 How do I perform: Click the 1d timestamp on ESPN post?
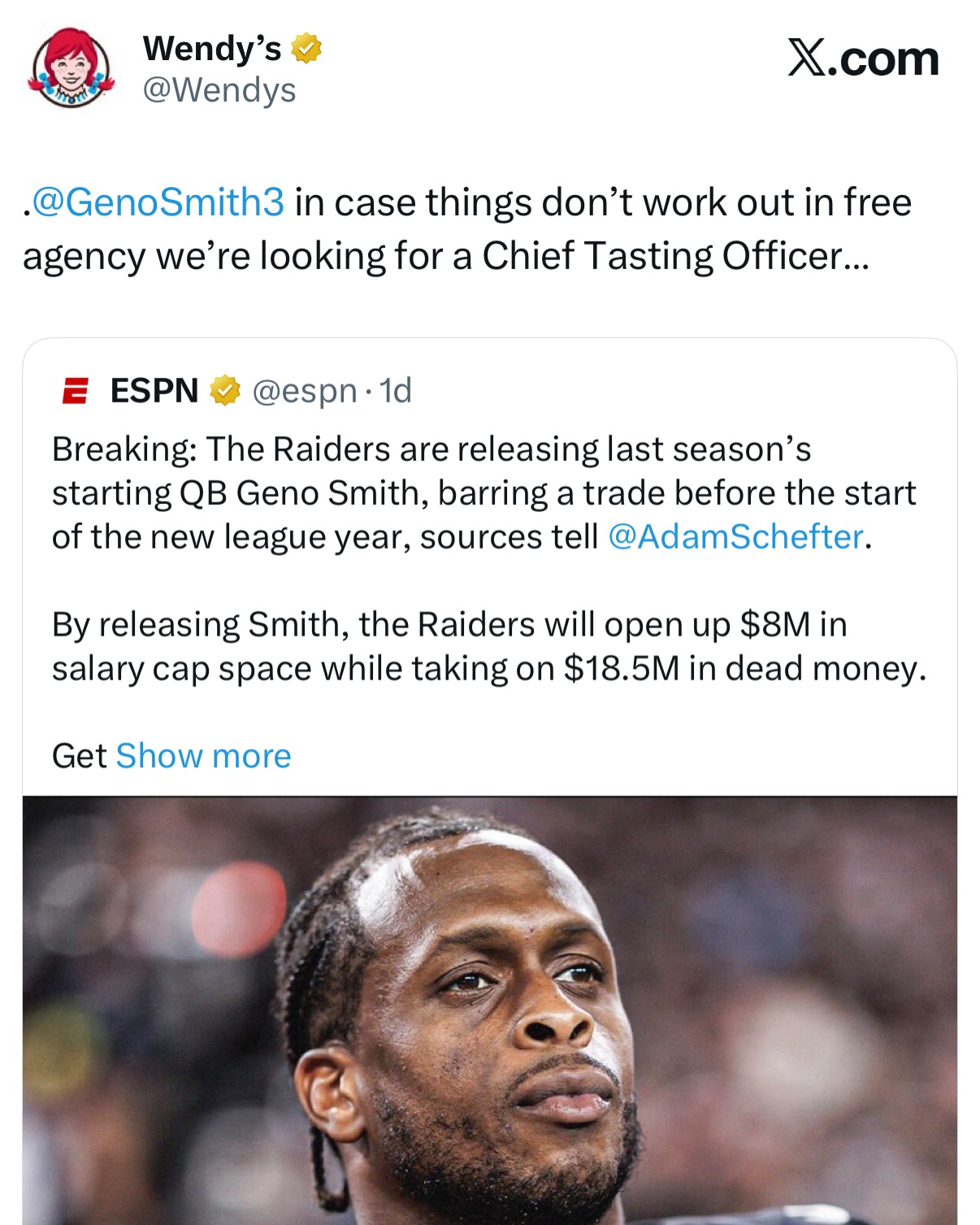(x=396, y=391)
